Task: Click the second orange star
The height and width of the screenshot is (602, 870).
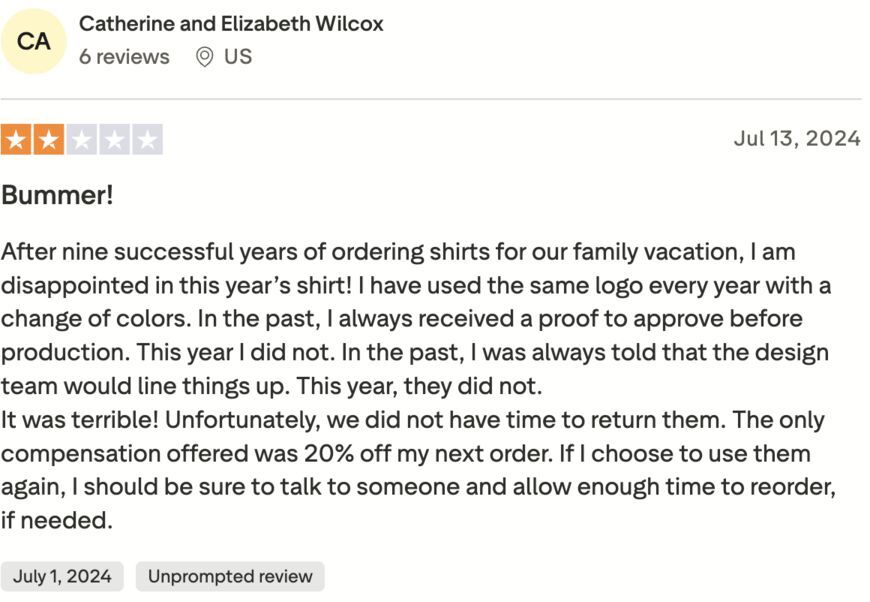Action: coord(48,140)
